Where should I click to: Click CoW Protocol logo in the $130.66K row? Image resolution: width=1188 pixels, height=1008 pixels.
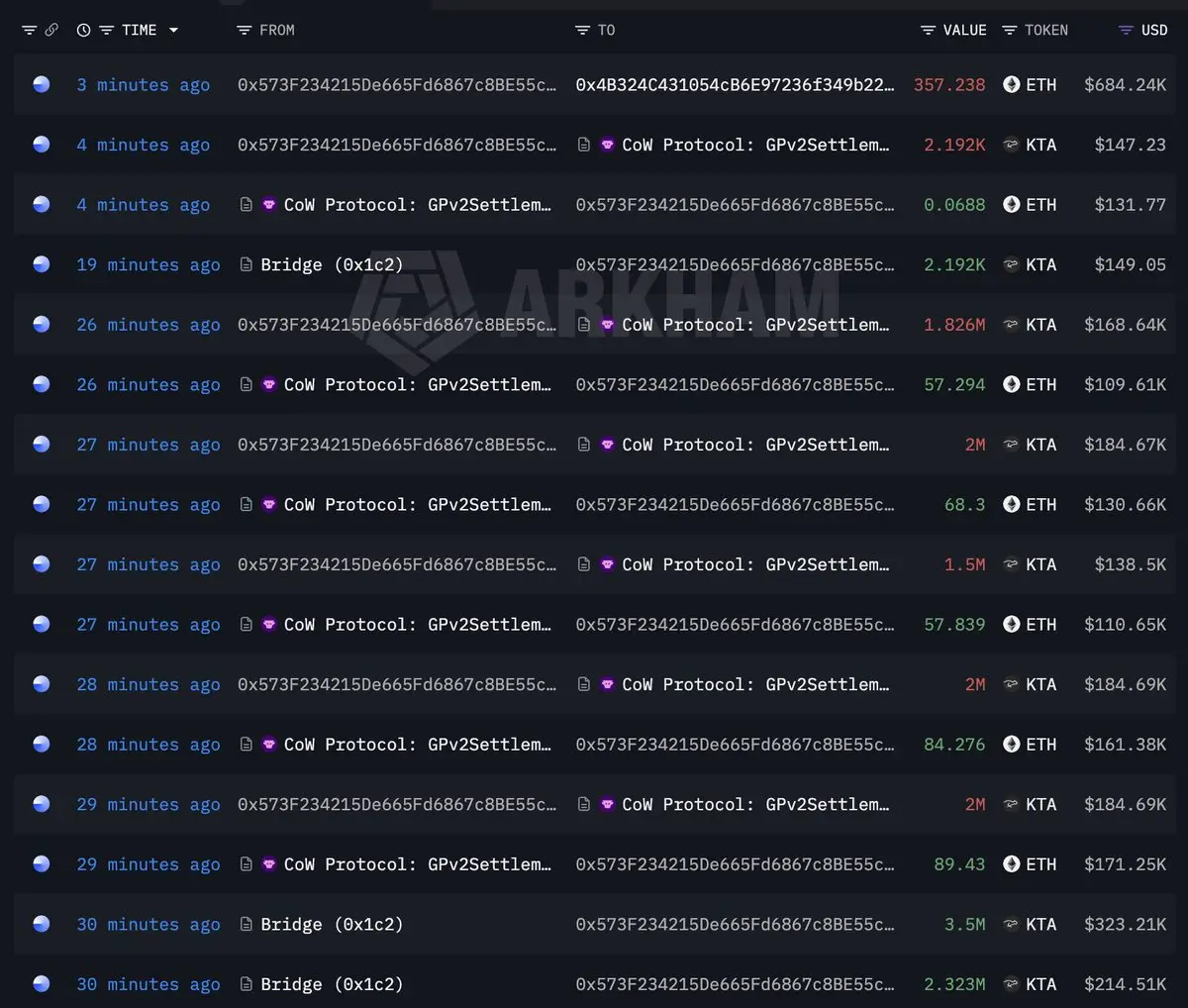[269, 505]
